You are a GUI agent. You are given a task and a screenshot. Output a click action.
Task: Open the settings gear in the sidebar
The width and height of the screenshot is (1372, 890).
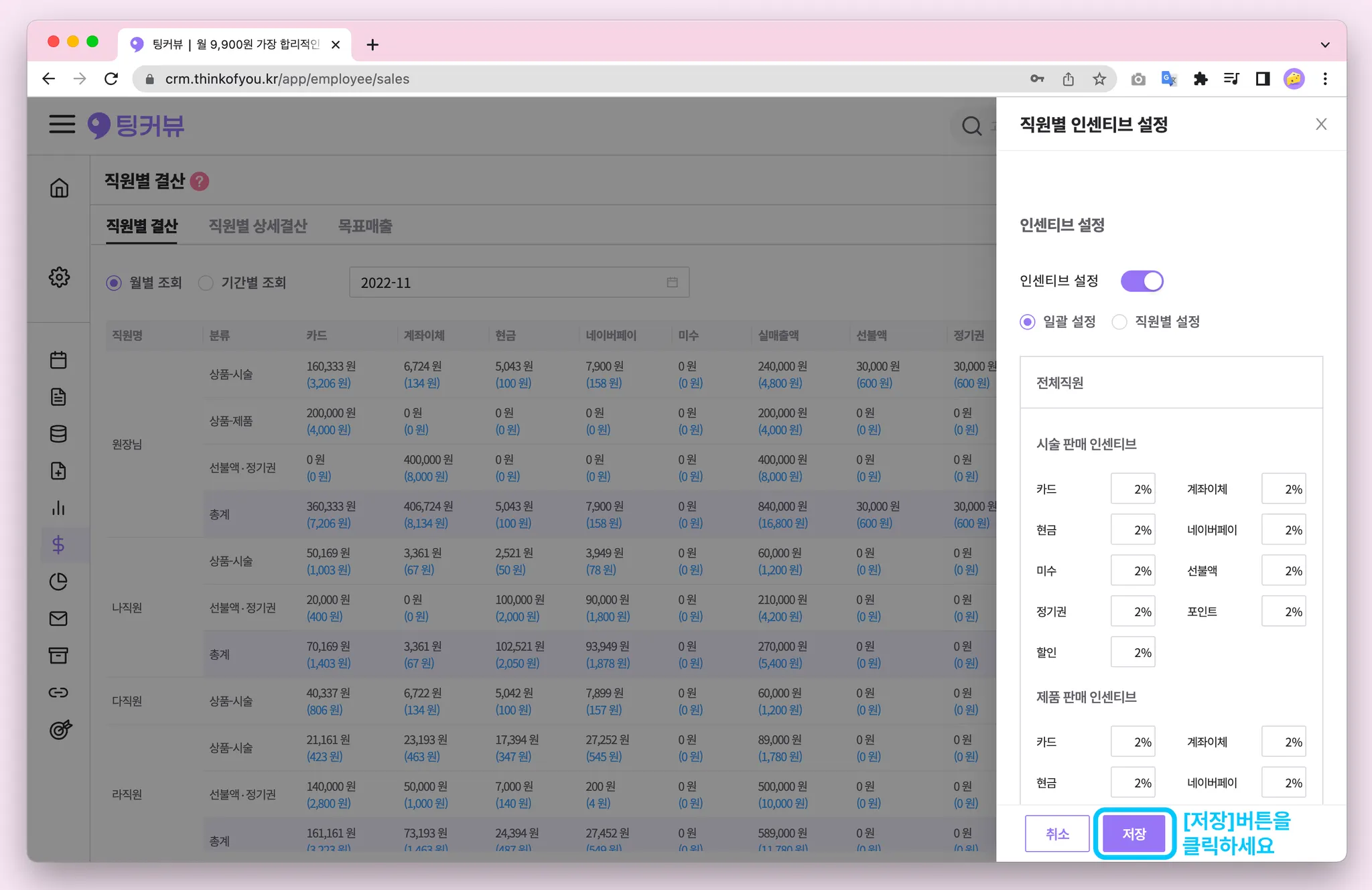pyautogui.click(x=59, y=277)
